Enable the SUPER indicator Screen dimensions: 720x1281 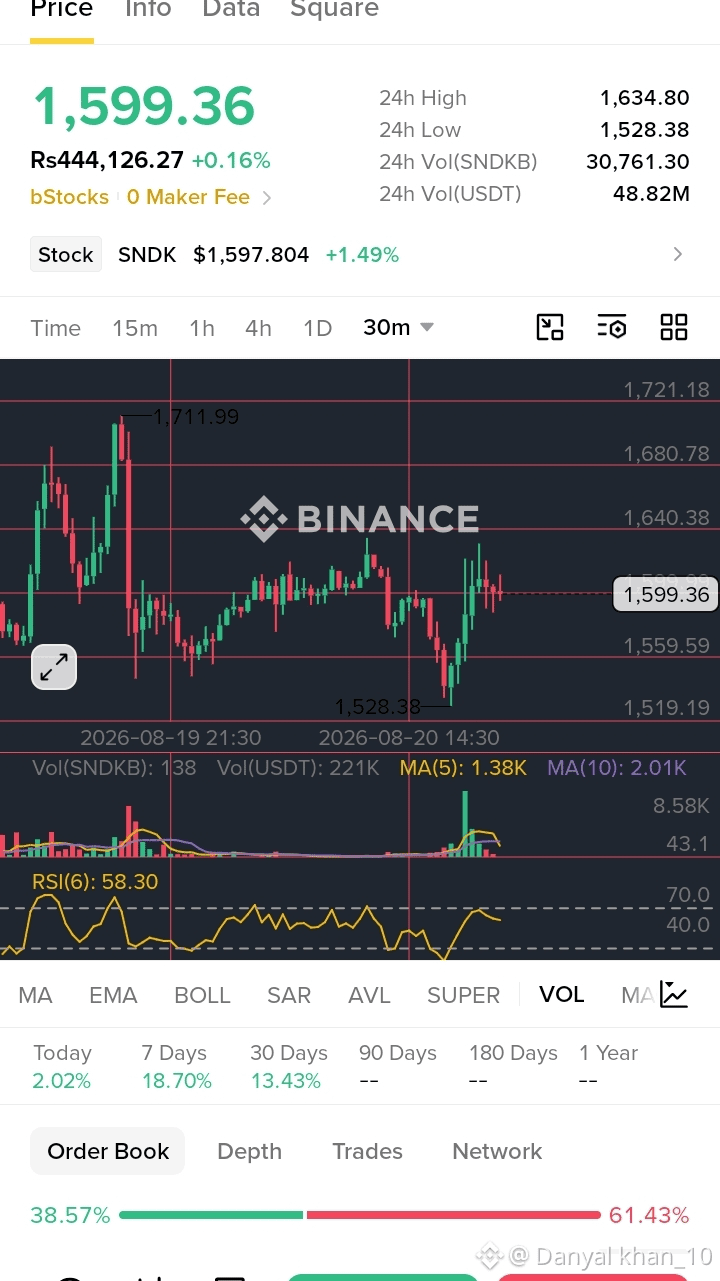tap(463, 995)
